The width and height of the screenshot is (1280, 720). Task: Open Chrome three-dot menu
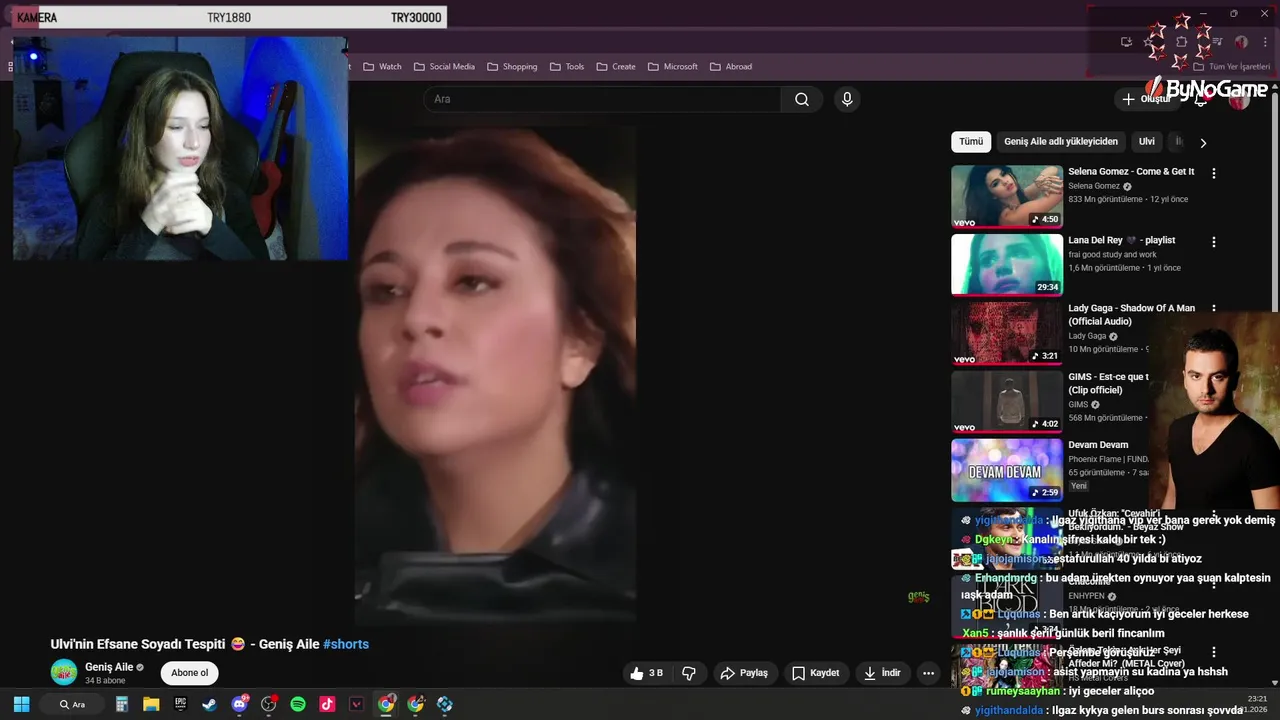point(1266,42)
